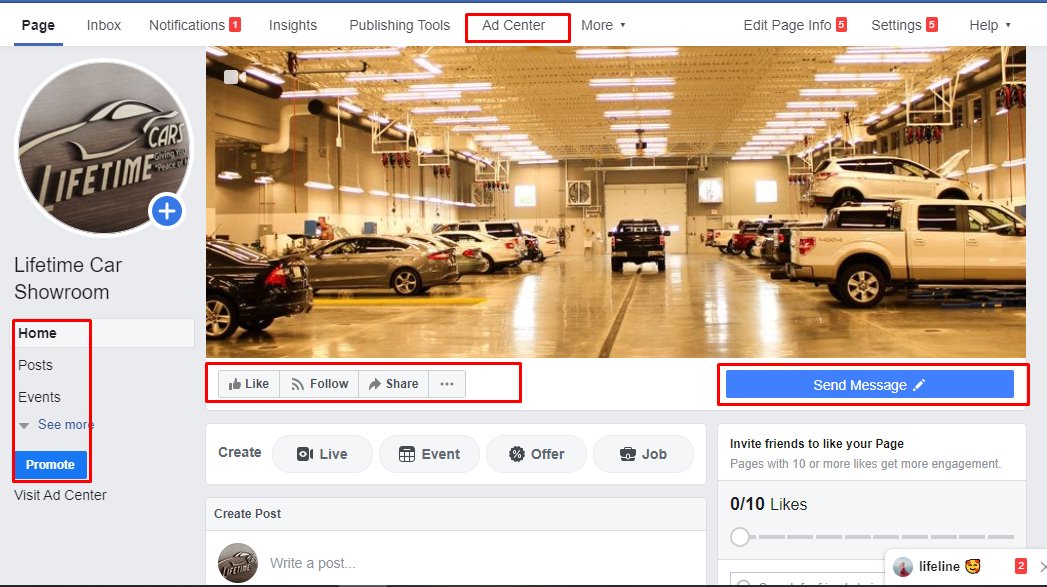Click the Edit Page Info badge showing 5
This screenshot has width=1047, height=587.
coord(841,25)
